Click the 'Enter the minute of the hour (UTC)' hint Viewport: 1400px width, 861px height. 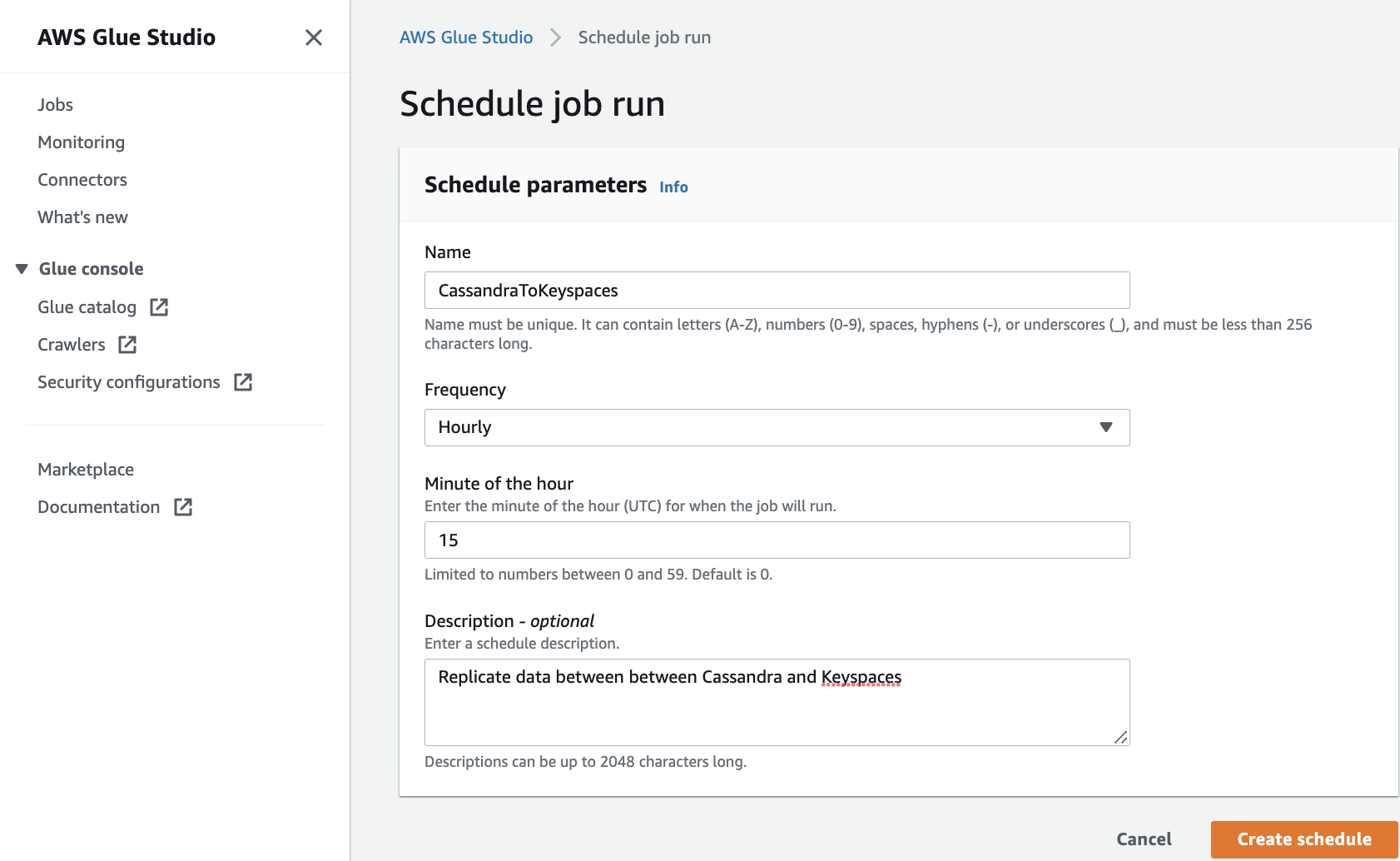[x=631, y=506]
